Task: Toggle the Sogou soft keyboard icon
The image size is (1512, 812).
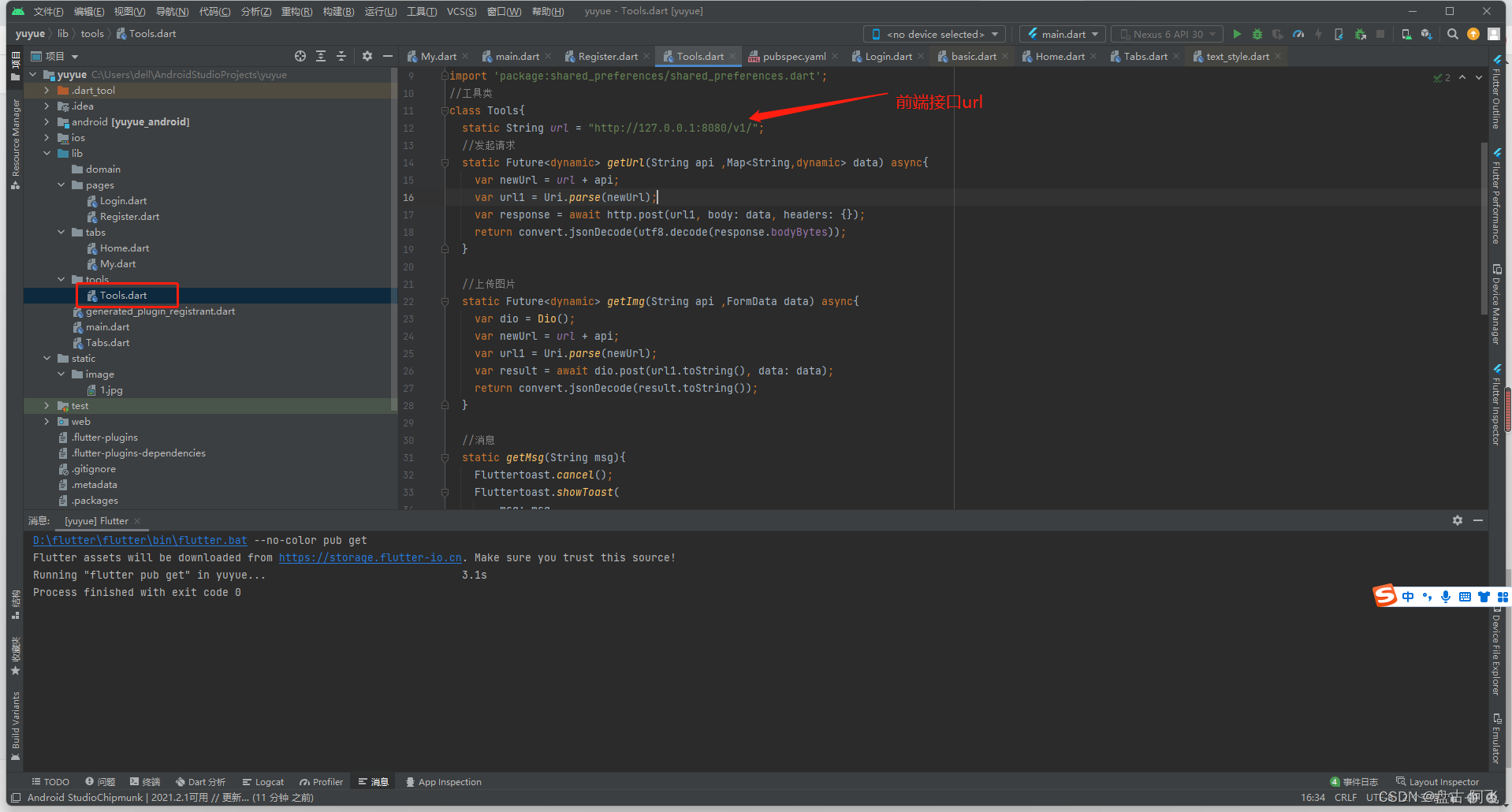Action: coord(1465,596)
